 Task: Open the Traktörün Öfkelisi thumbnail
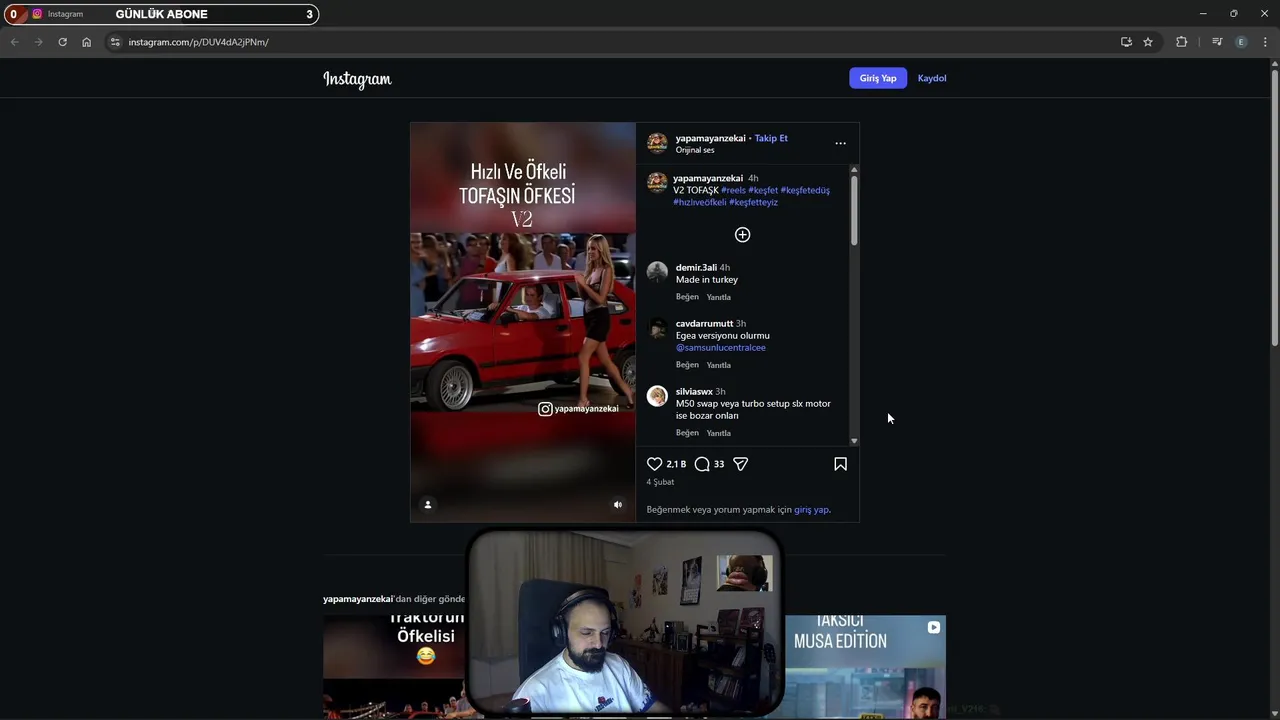pyautogui.click(x=396, y=667)
